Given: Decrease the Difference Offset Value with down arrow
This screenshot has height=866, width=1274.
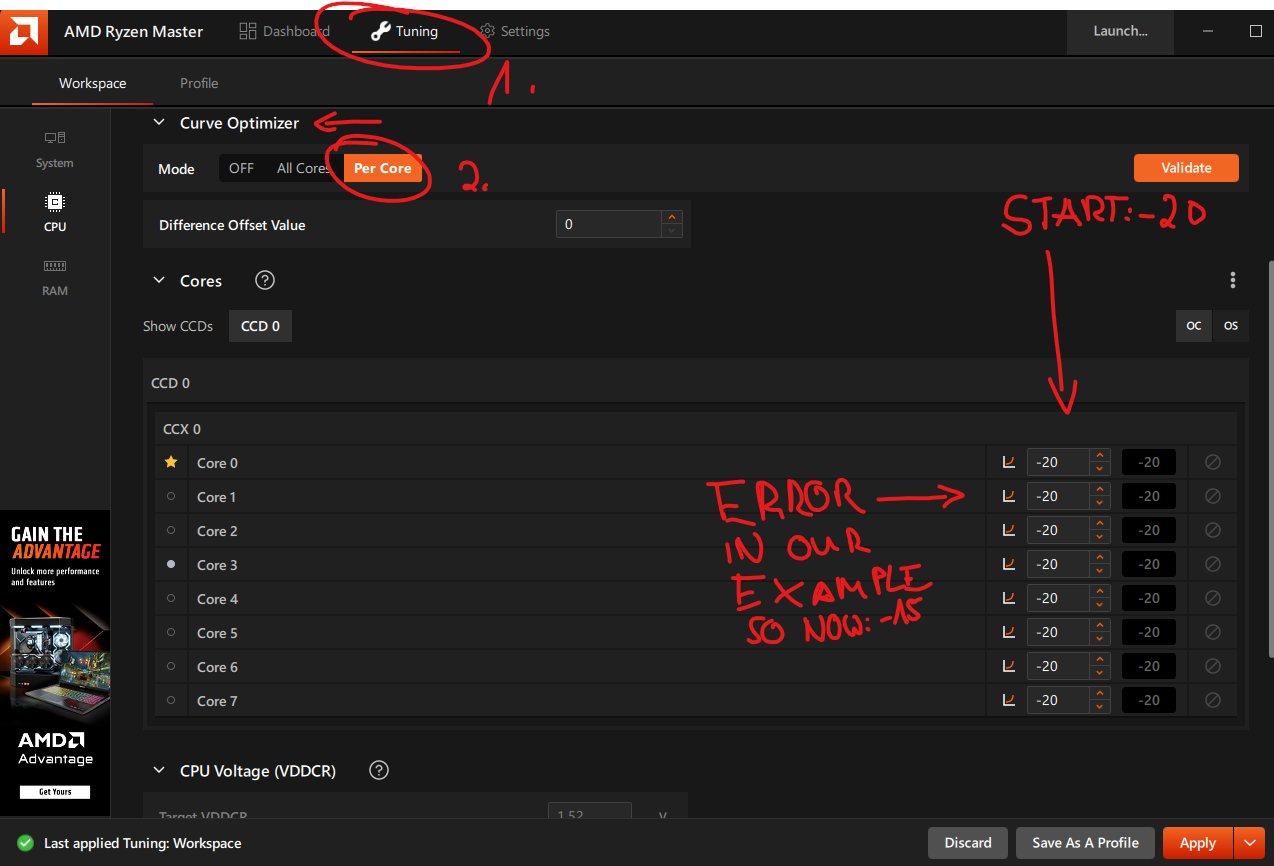Looking at the screenshot, I should [672, 231].
